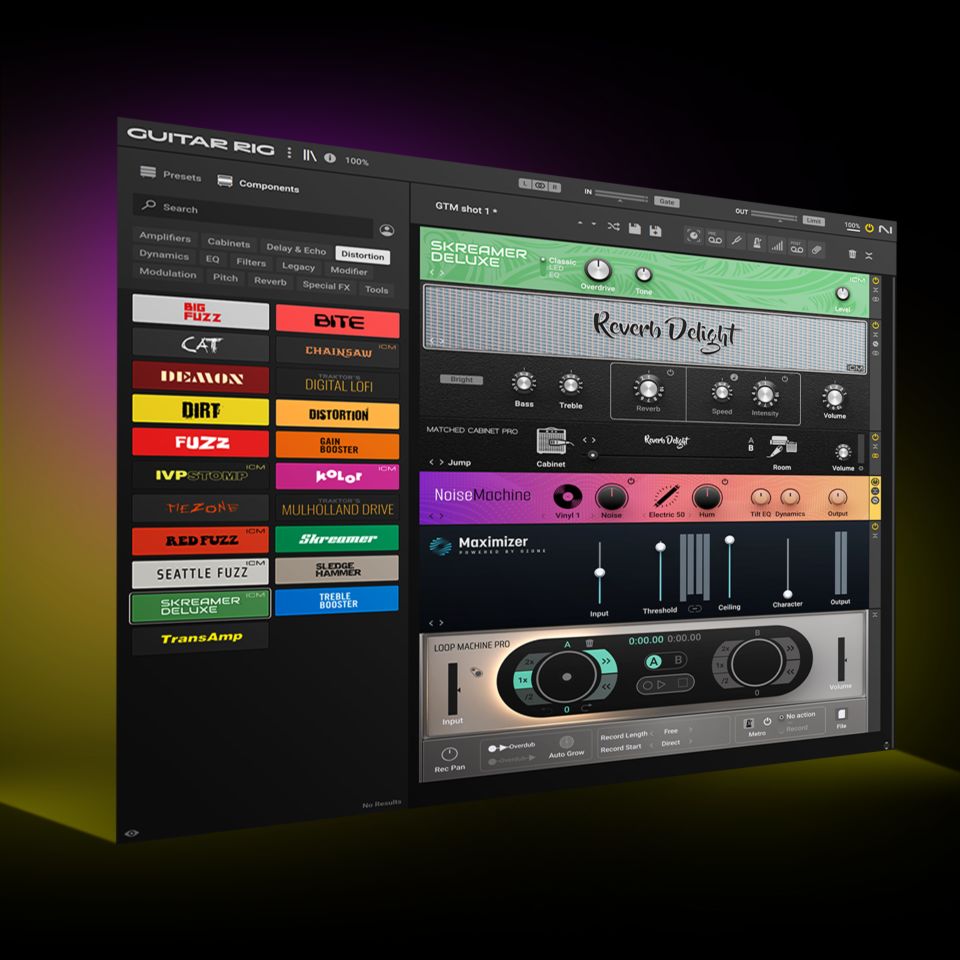Open the library browser icon in header
Screen dimensions: 960x960
pyautogui.click(x=310, y=155)
